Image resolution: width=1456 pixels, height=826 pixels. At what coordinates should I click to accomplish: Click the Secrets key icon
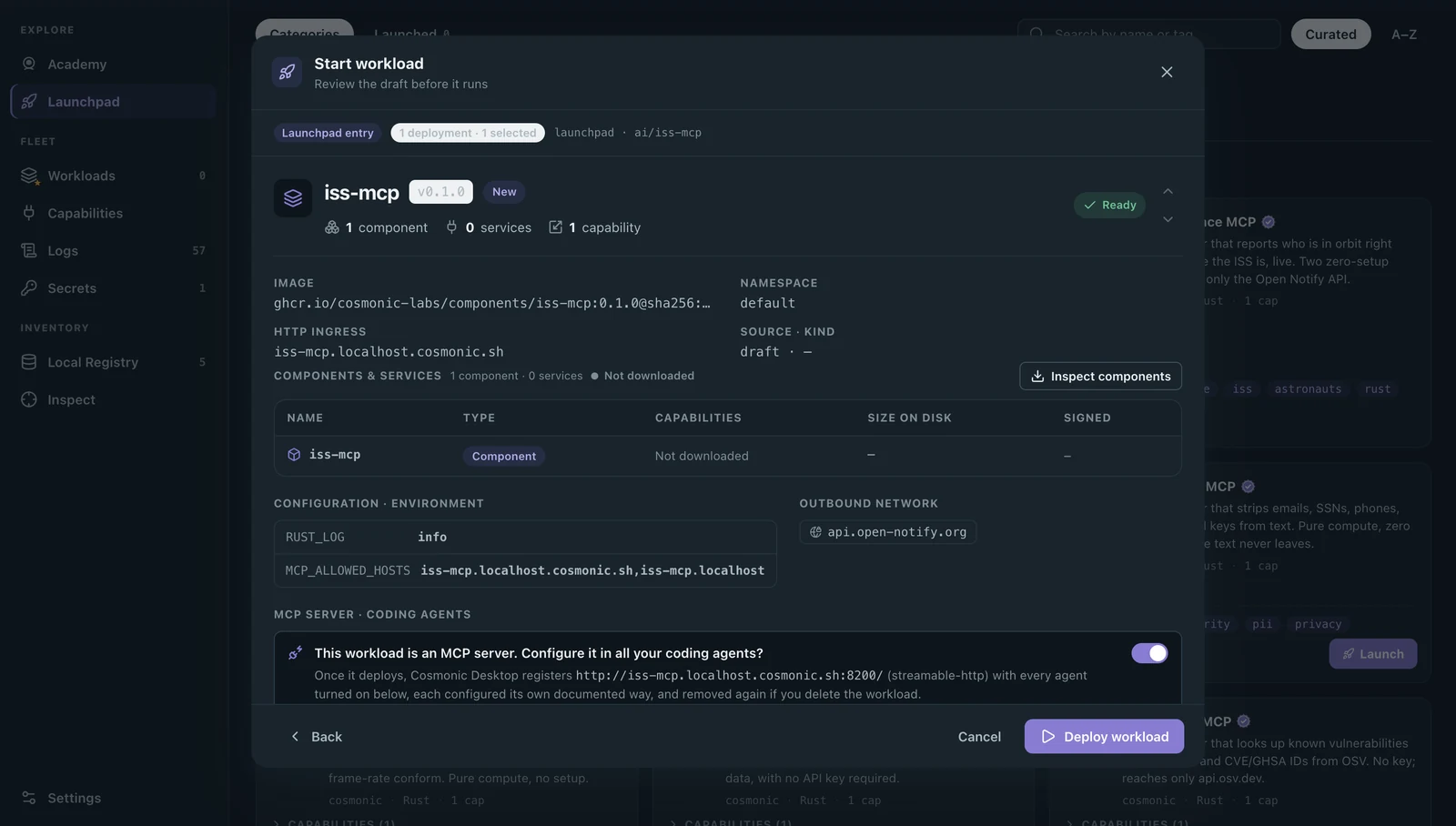point(29,287)
